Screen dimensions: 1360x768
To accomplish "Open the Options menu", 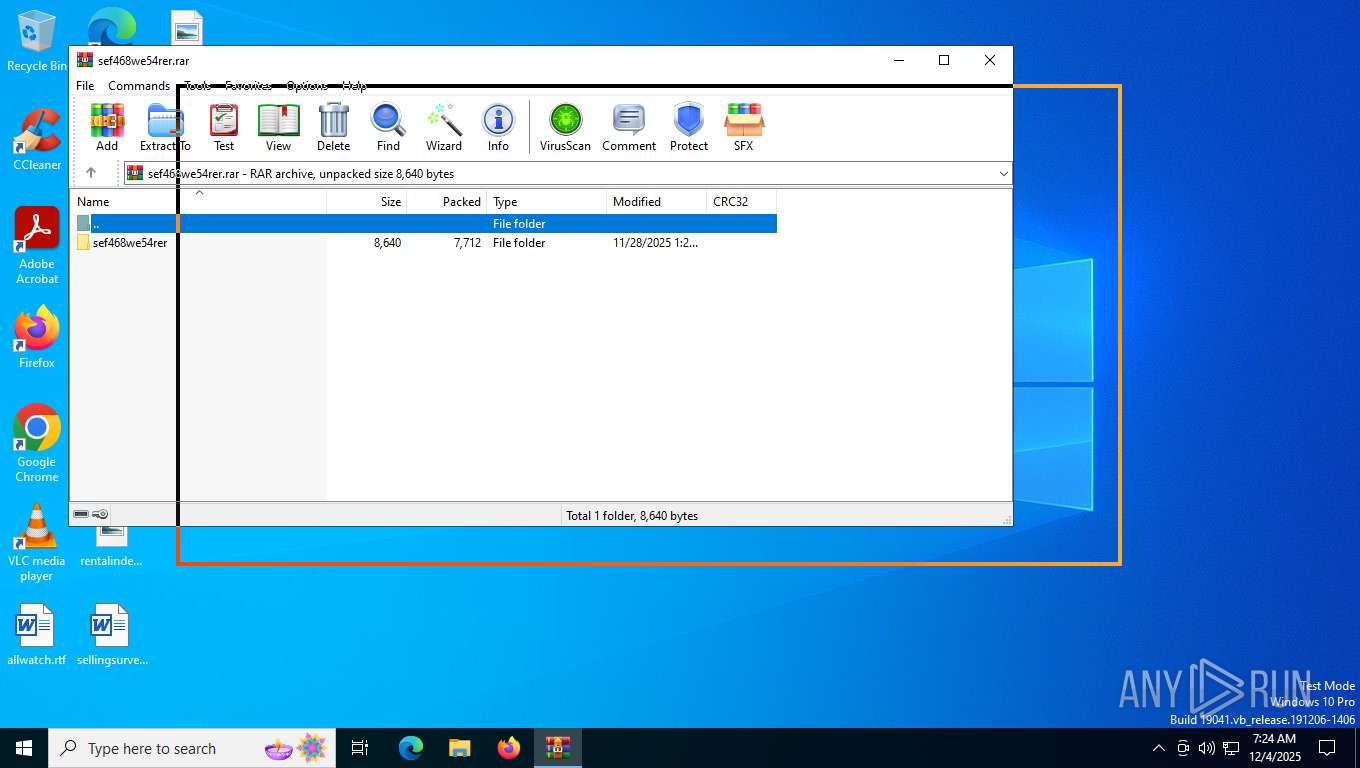I will [x=308, y=86].
